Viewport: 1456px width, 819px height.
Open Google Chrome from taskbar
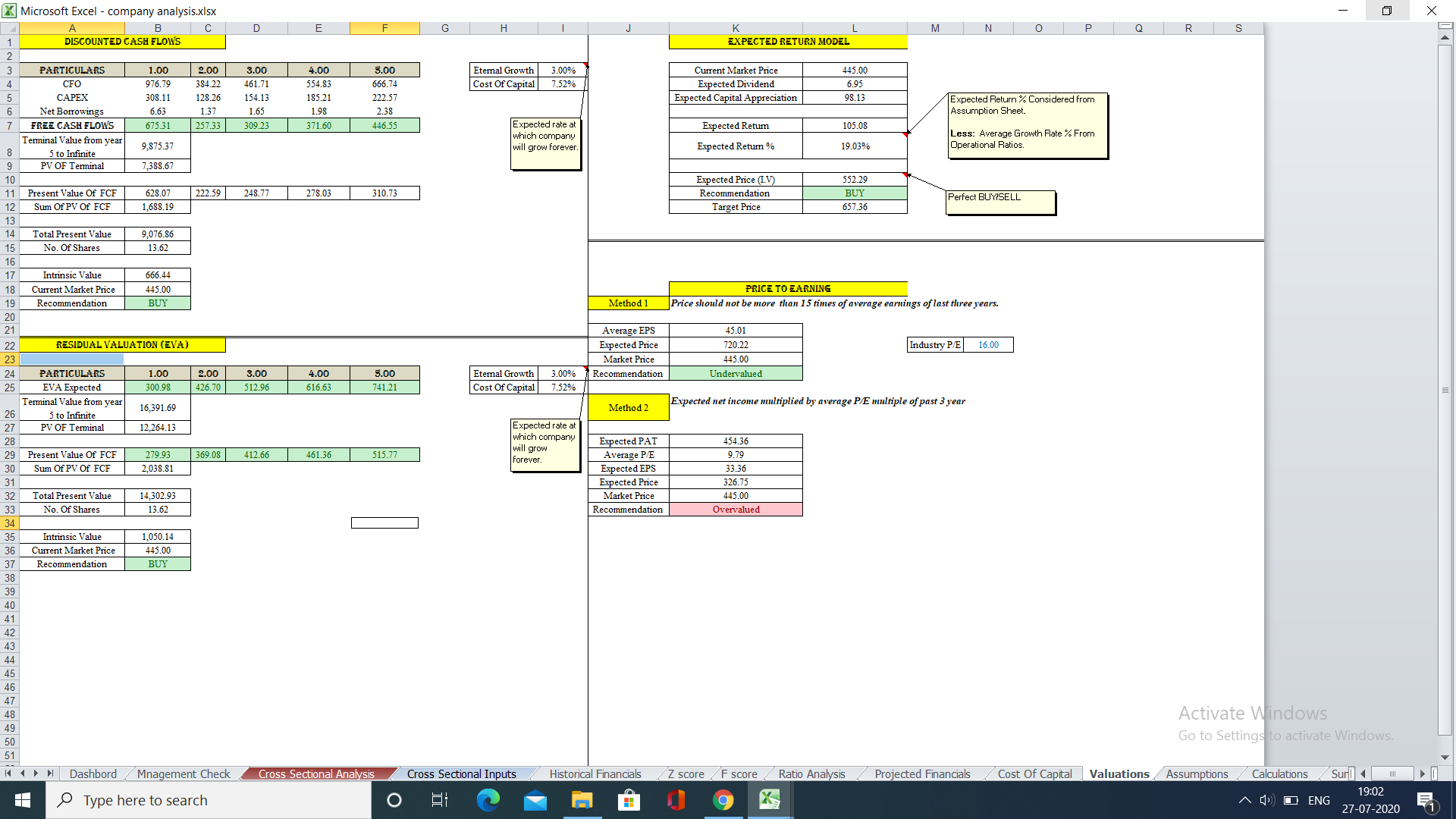click(723, 800)
